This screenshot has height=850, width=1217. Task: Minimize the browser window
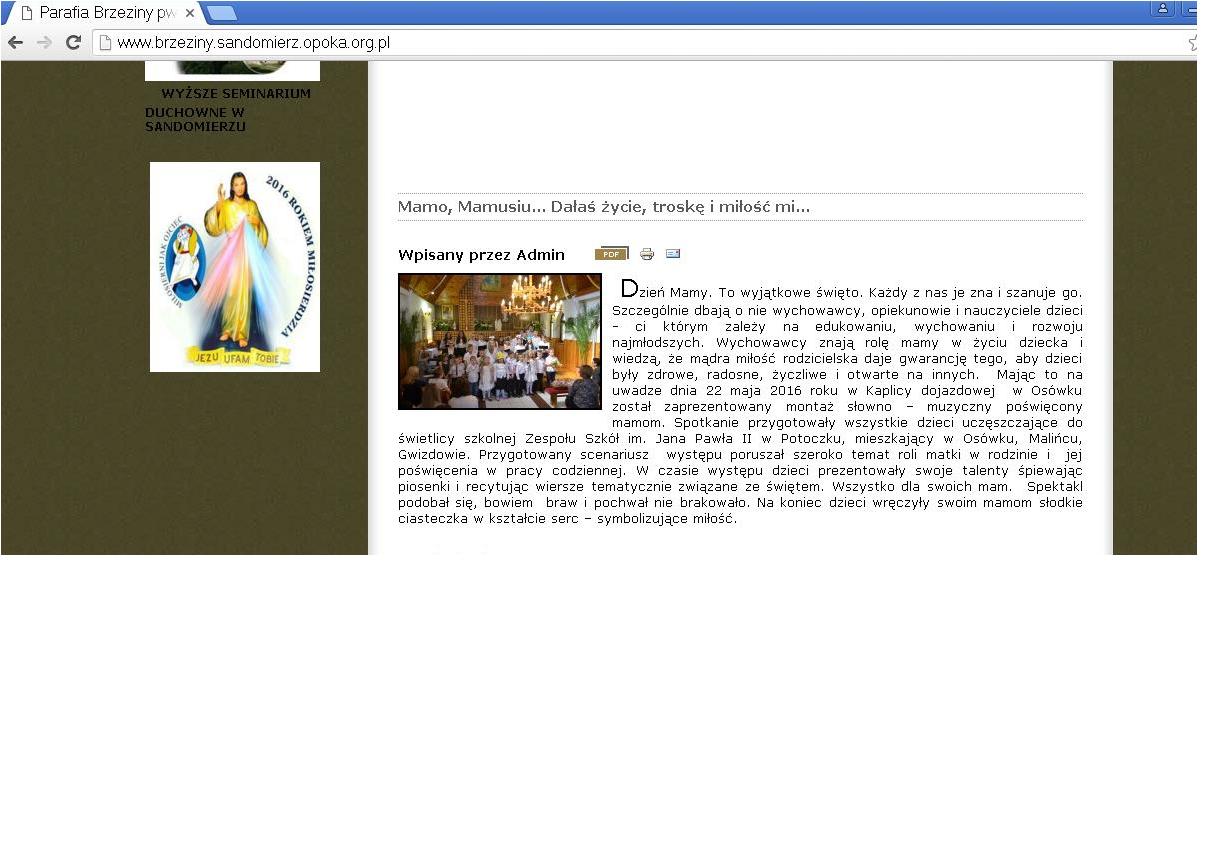pos(1191,9)
